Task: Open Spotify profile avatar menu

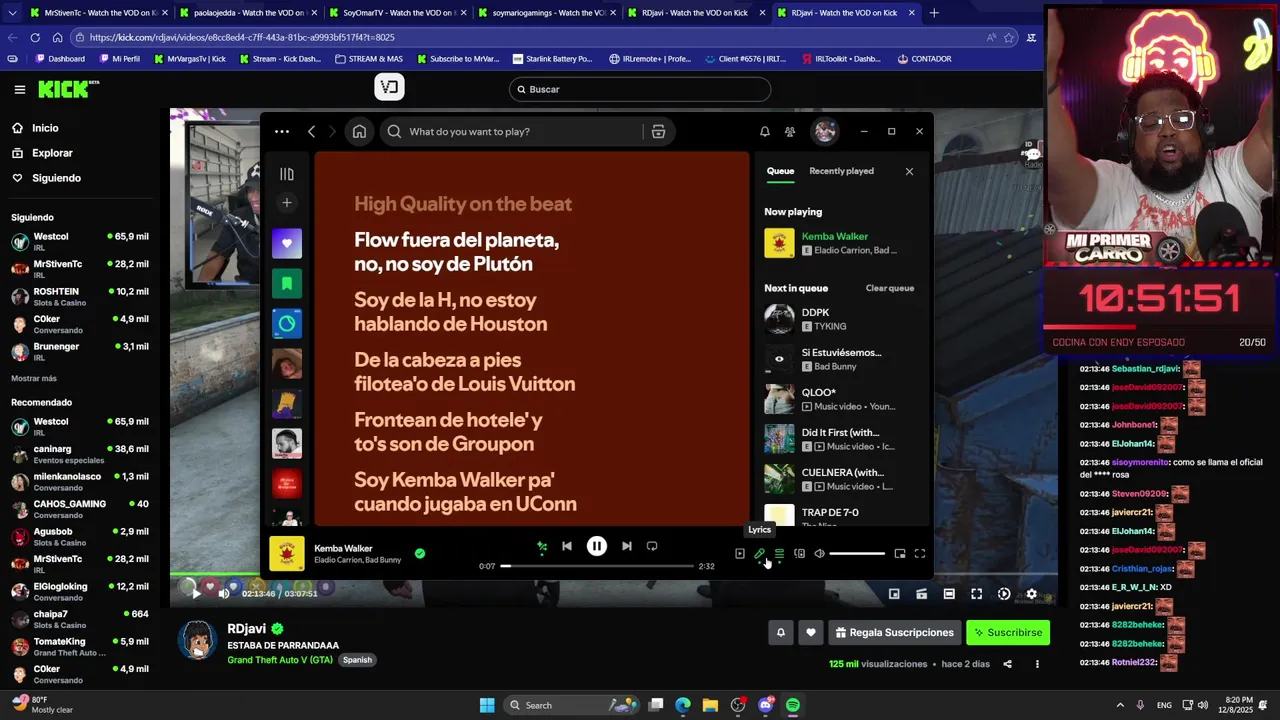Action: point(825,131)
